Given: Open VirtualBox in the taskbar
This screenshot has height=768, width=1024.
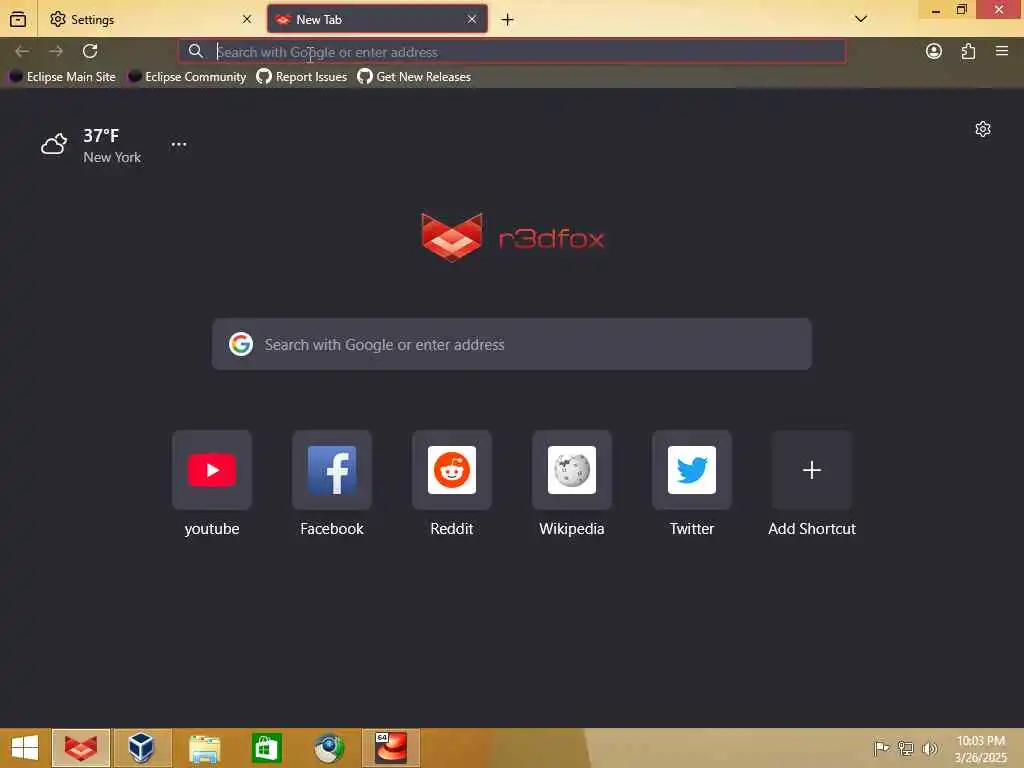Looking at the screenshot, I should pos(142,748).
